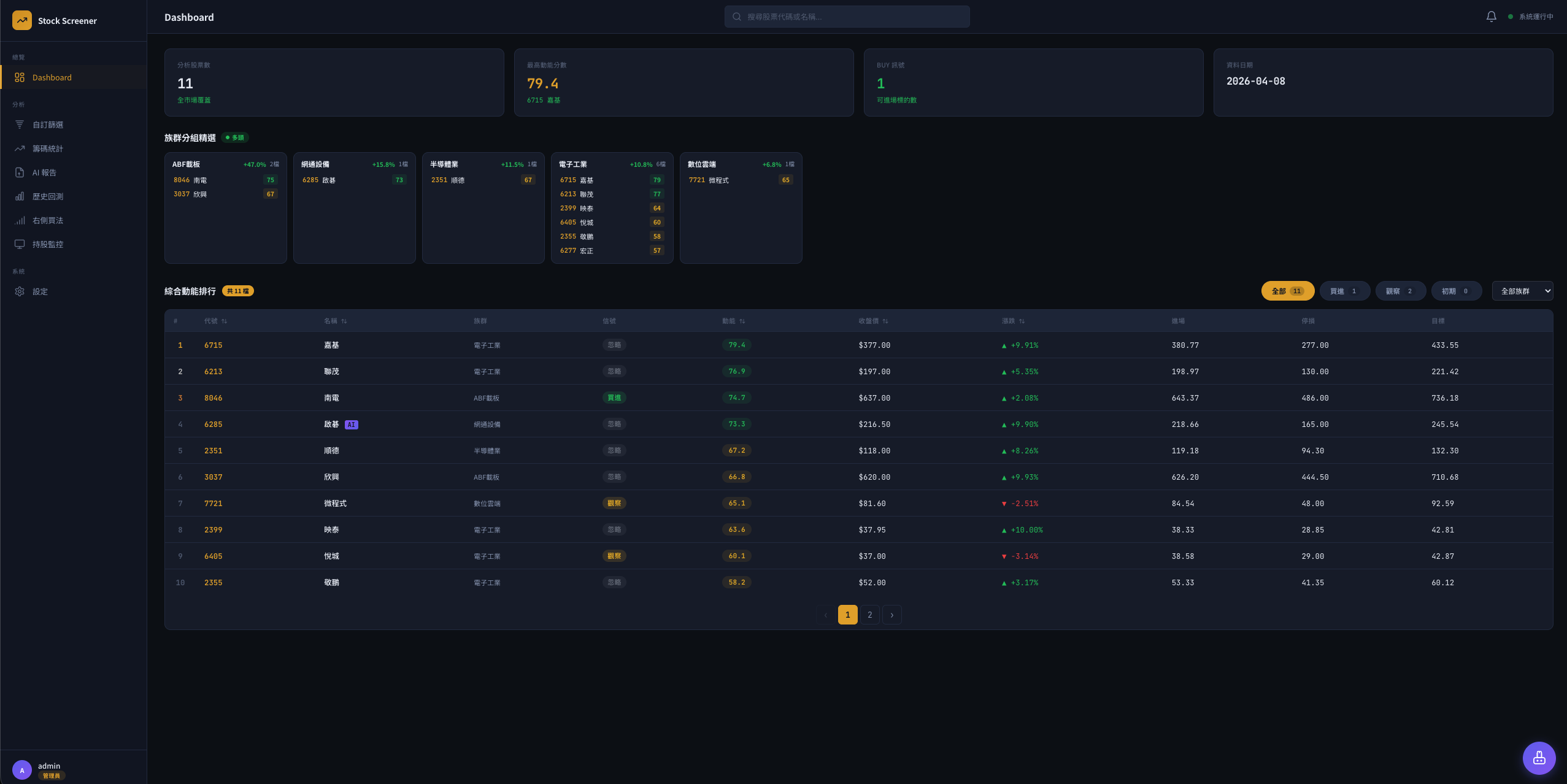Open the 全部族群 dropdown
Viewport: 1567px width, 784px height.
pos(1522,291)
